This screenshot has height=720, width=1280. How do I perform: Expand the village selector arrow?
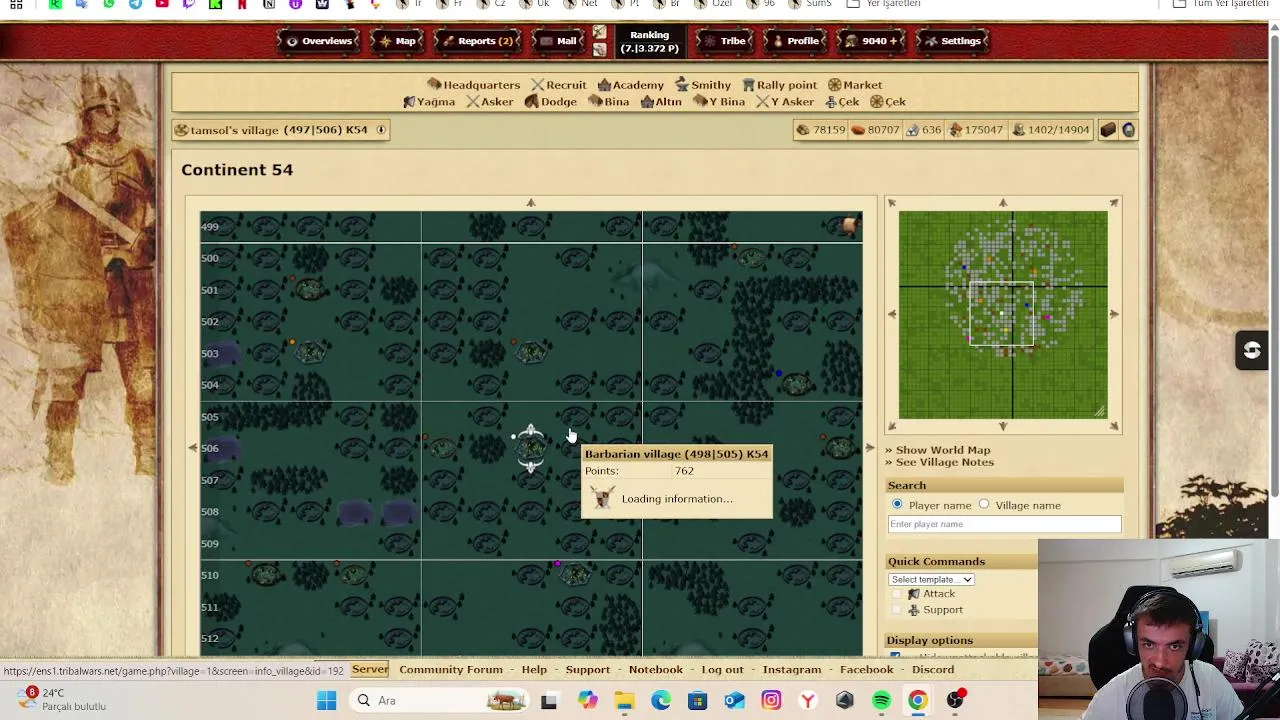pyautogui.click(x=381, y=130)
